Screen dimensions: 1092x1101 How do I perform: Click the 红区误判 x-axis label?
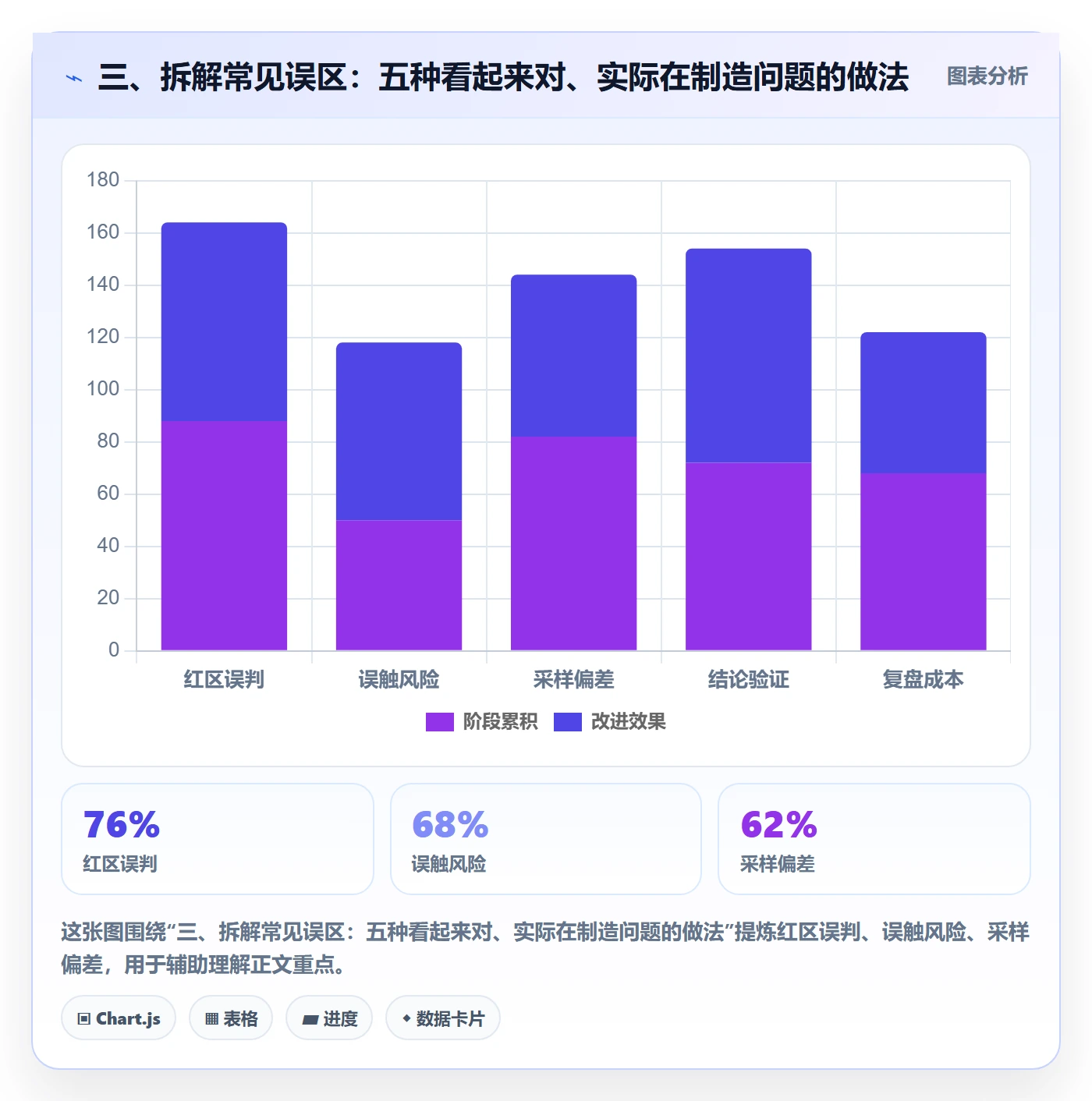pos(224,680)
